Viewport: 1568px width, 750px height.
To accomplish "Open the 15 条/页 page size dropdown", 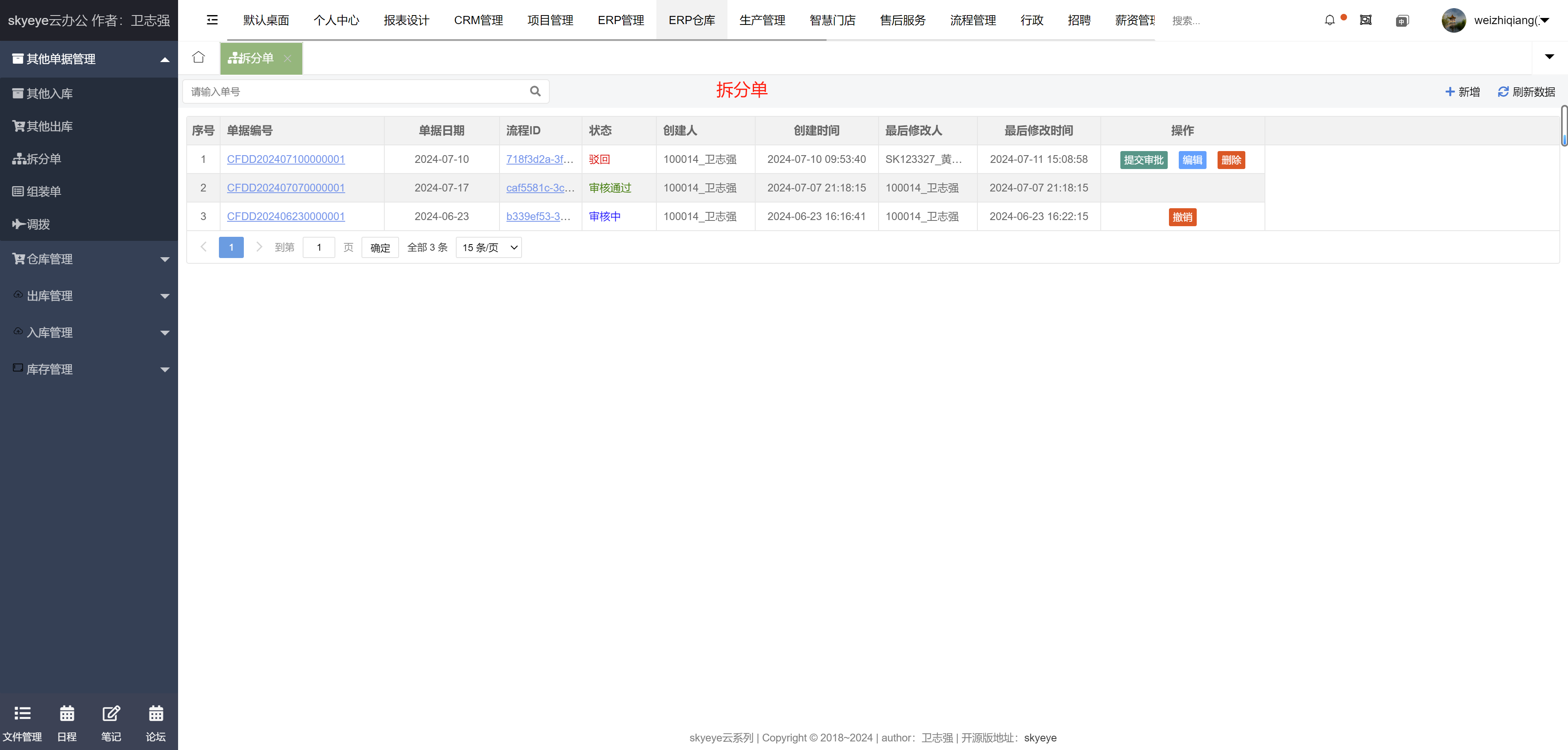I will pos(489,247).
